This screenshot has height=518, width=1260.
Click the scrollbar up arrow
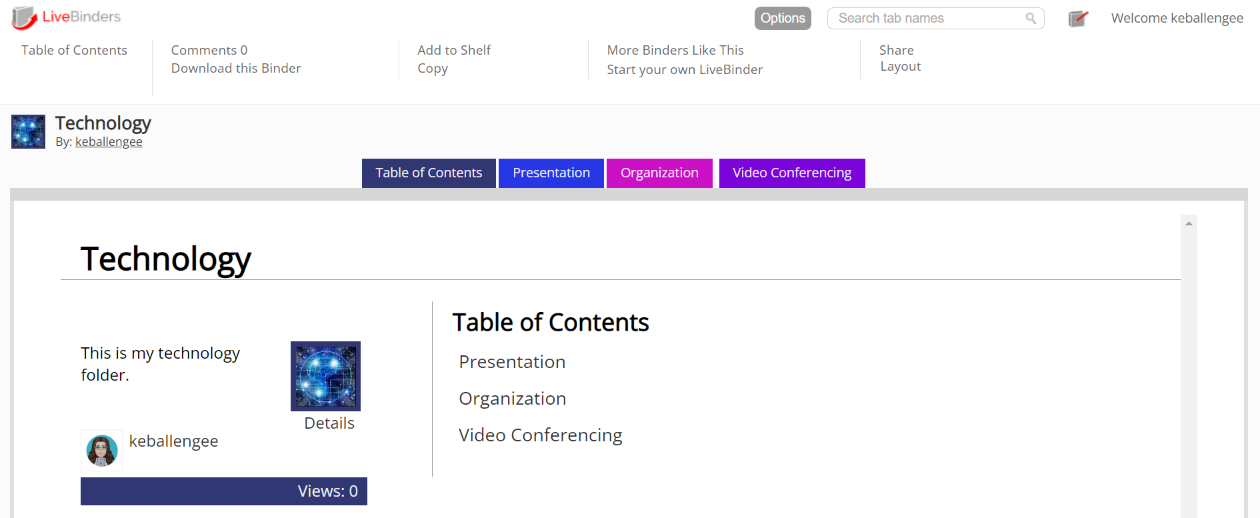point(1189,224)
